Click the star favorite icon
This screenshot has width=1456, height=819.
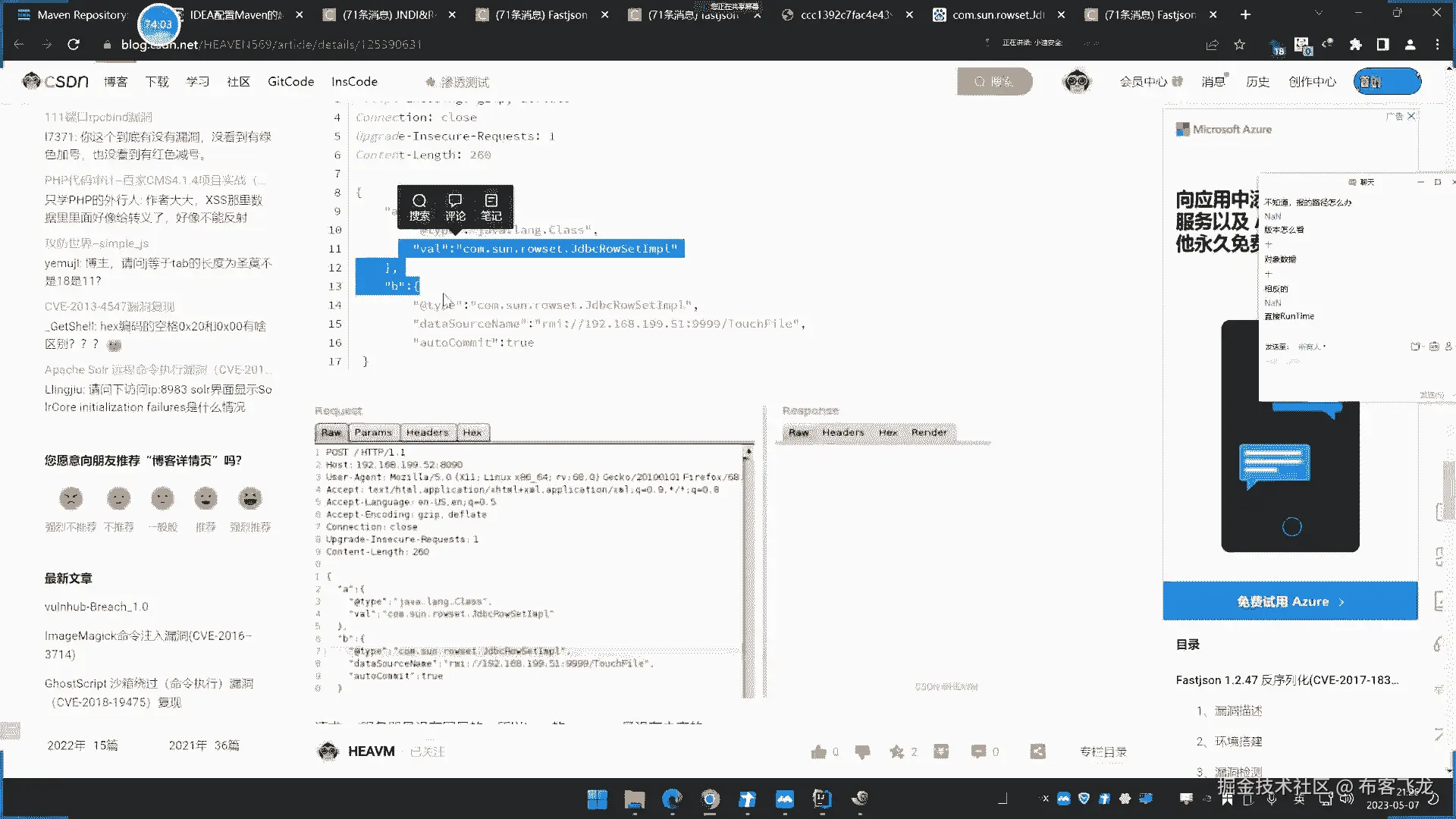point(897,752)
